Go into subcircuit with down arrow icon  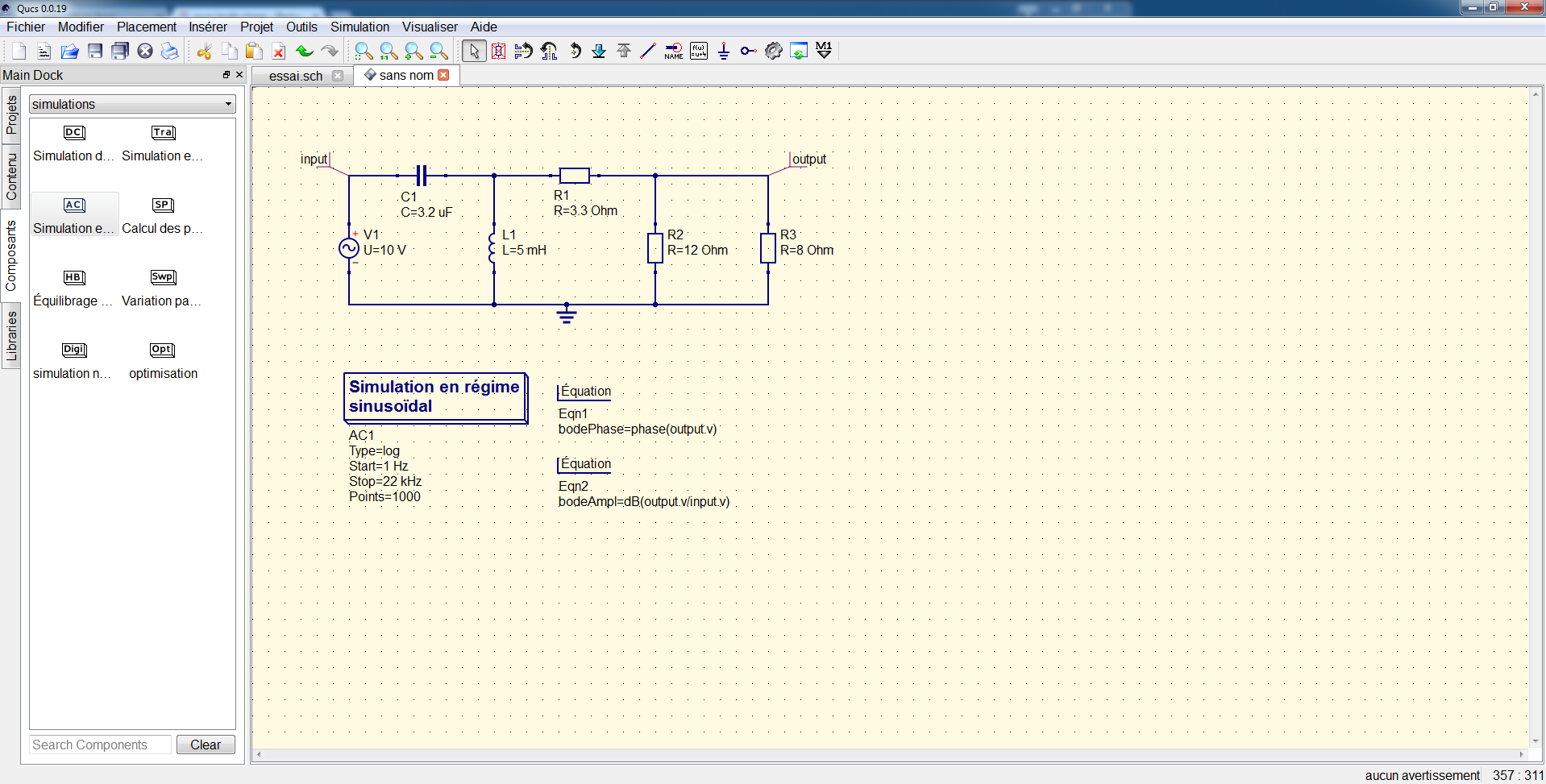(599, 52)
